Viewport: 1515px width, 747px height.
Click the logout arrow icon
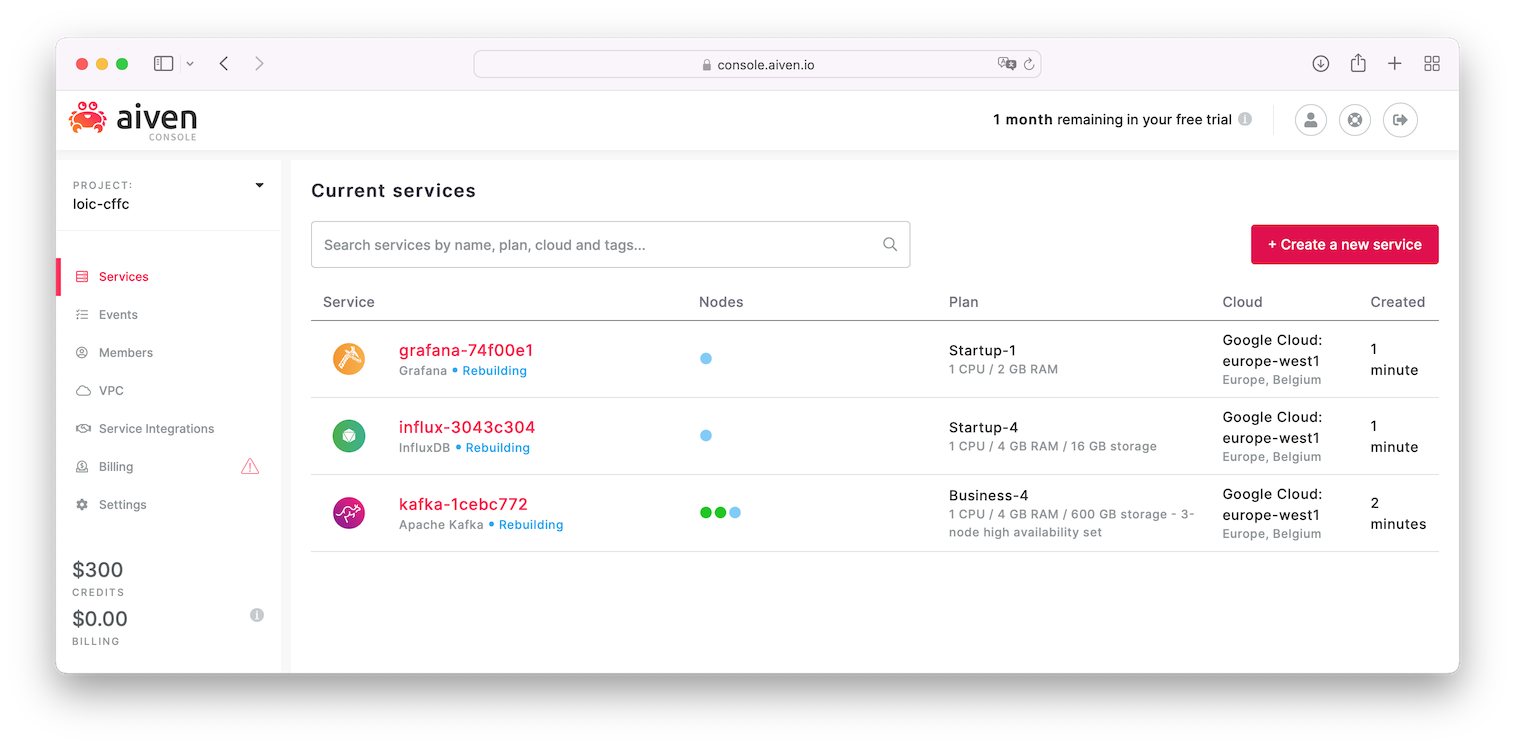[1400, 120]
